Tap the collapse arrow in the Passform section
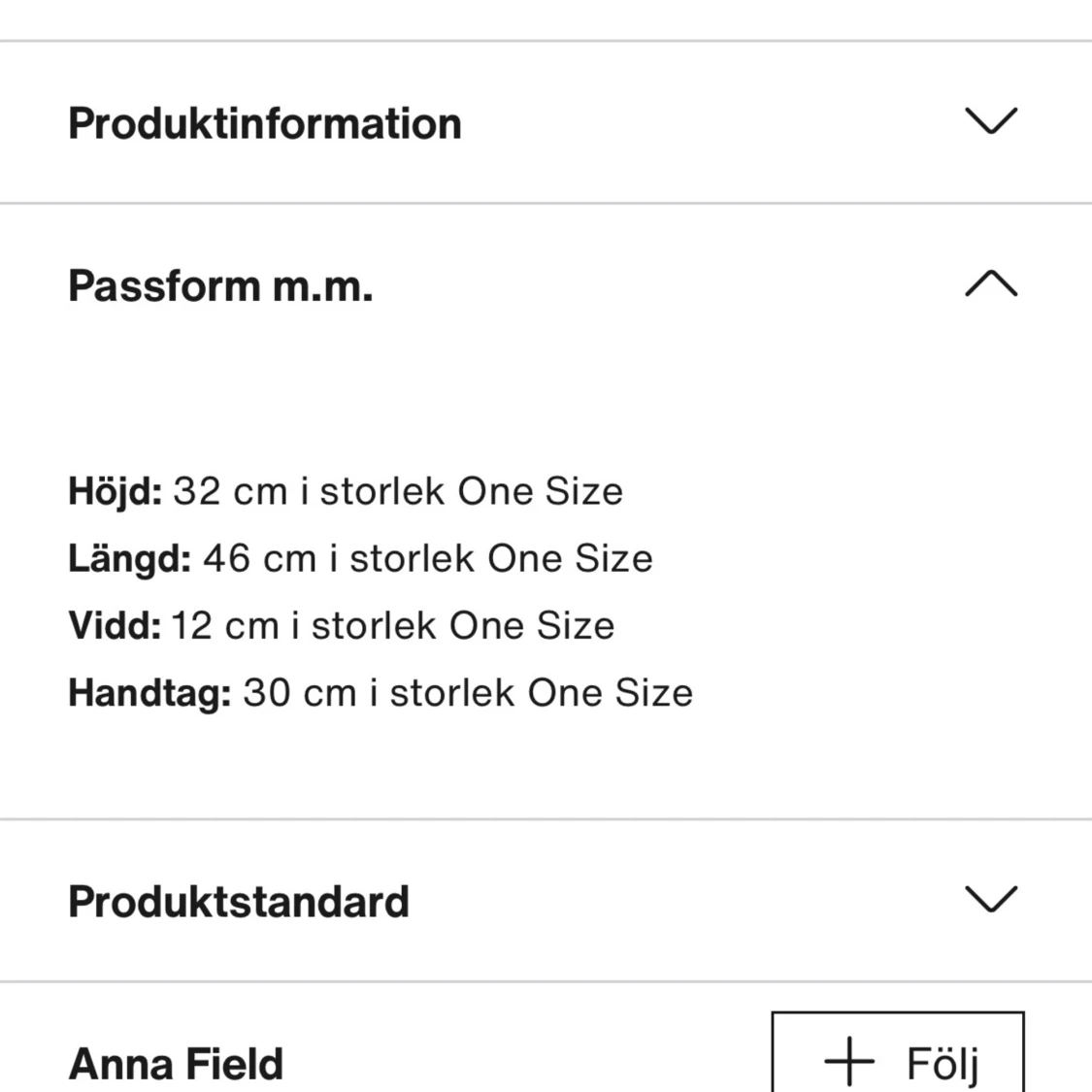Screen dimensions: 1092x1092 989,284
